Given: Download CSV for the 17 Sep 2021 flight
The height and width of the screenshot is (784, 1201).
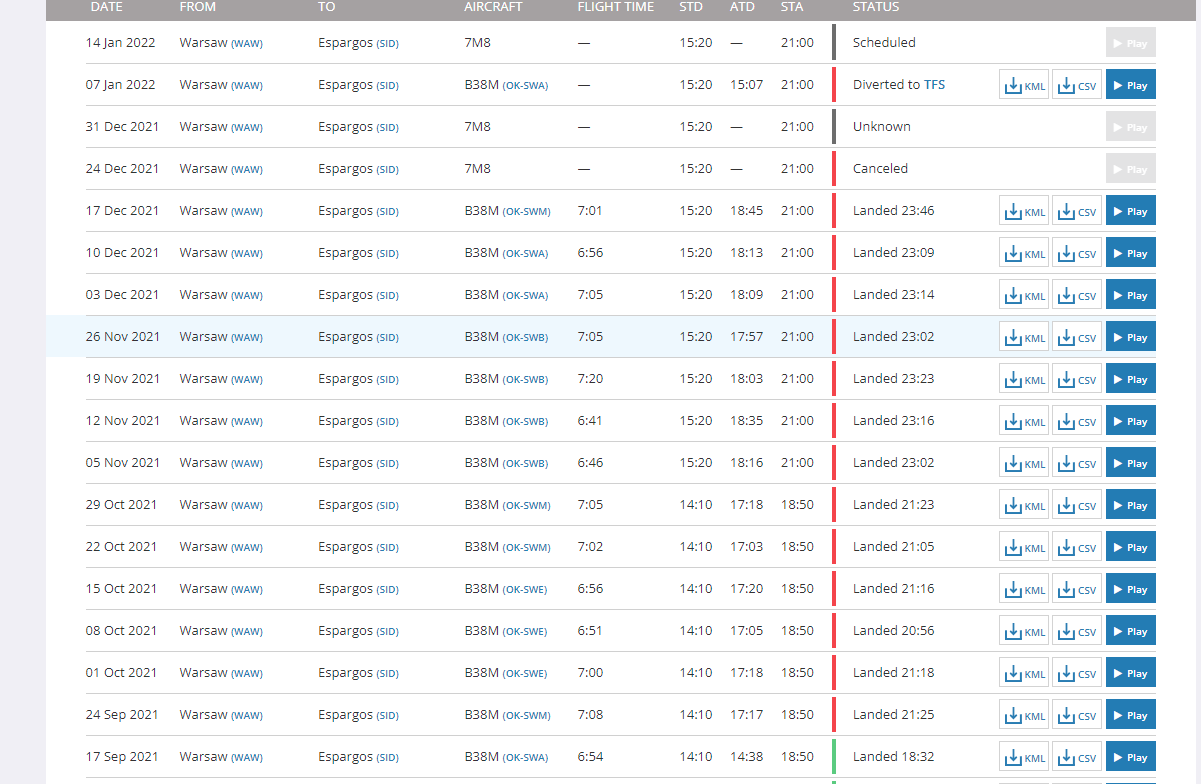Looking at the screenshot, I should pyautogui.click(x=1077, y=757).
